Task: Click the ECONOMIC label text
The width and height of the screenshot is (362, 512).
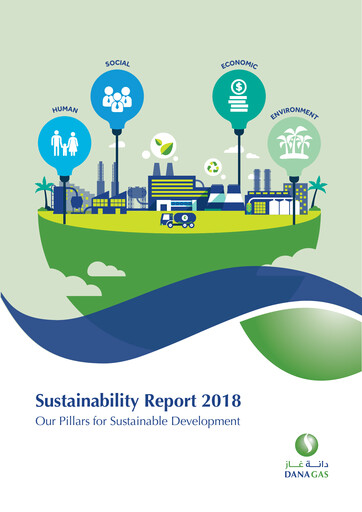Action: (x=239, y=64)
